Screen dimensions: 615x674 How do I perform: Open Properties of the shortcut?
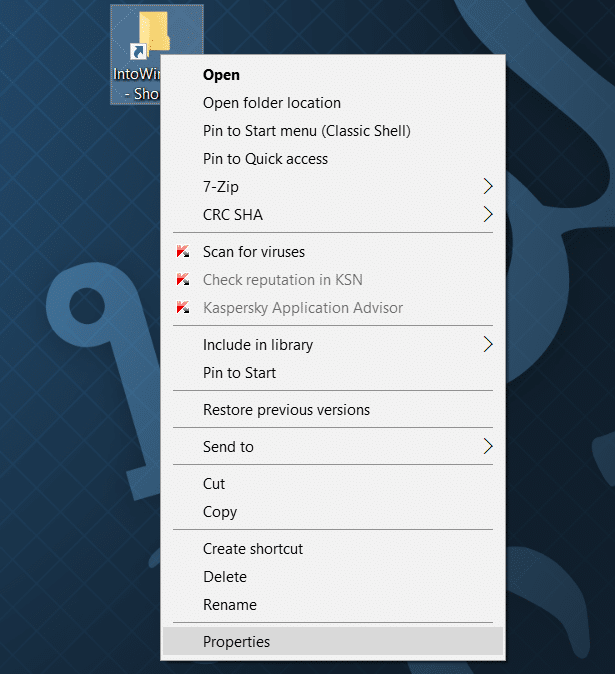click(333, 641)
